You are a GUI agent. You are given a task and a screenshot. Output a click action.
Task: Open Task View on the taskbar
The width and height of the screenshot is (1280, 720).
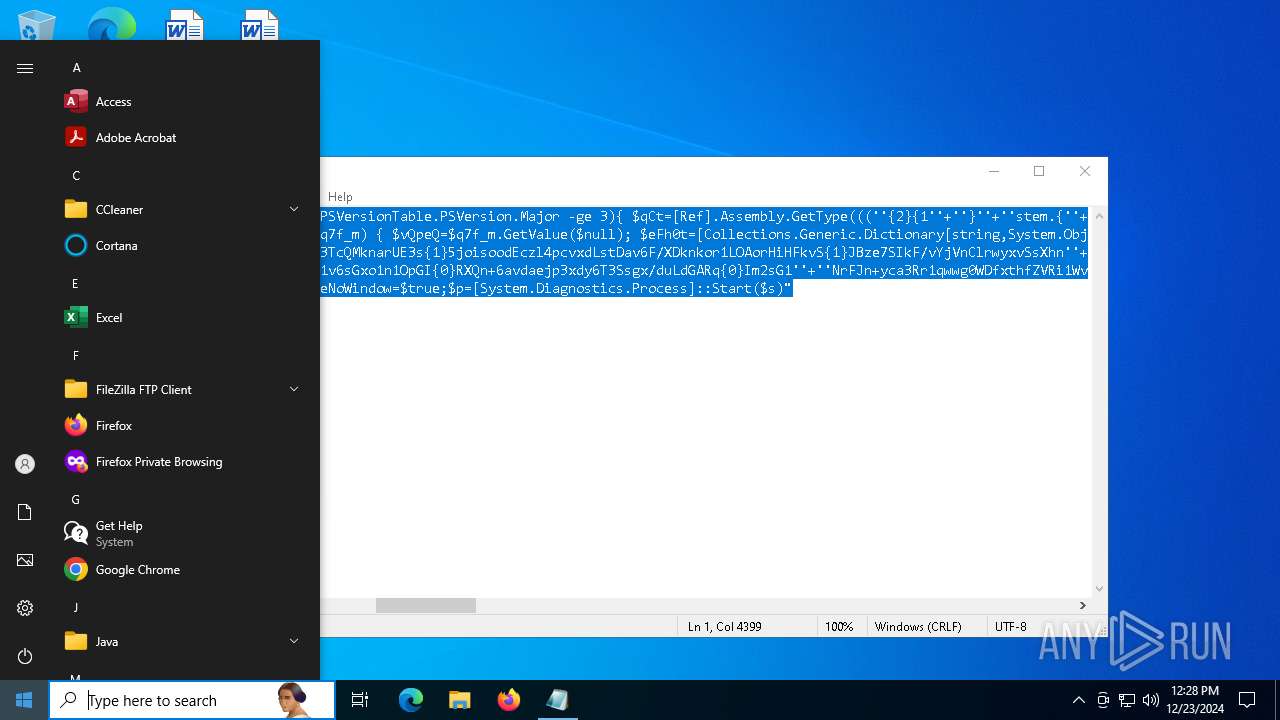360,700
